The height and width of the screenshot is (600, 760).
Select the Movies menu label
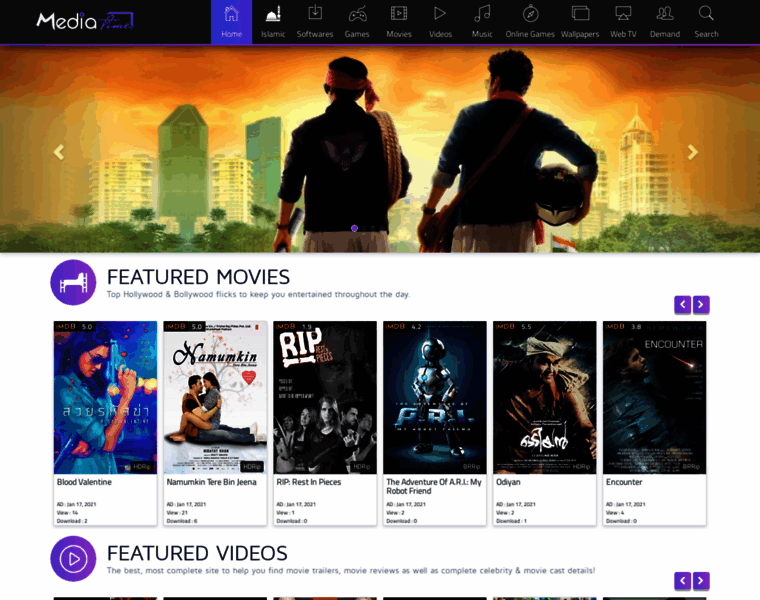pos(399,34)
